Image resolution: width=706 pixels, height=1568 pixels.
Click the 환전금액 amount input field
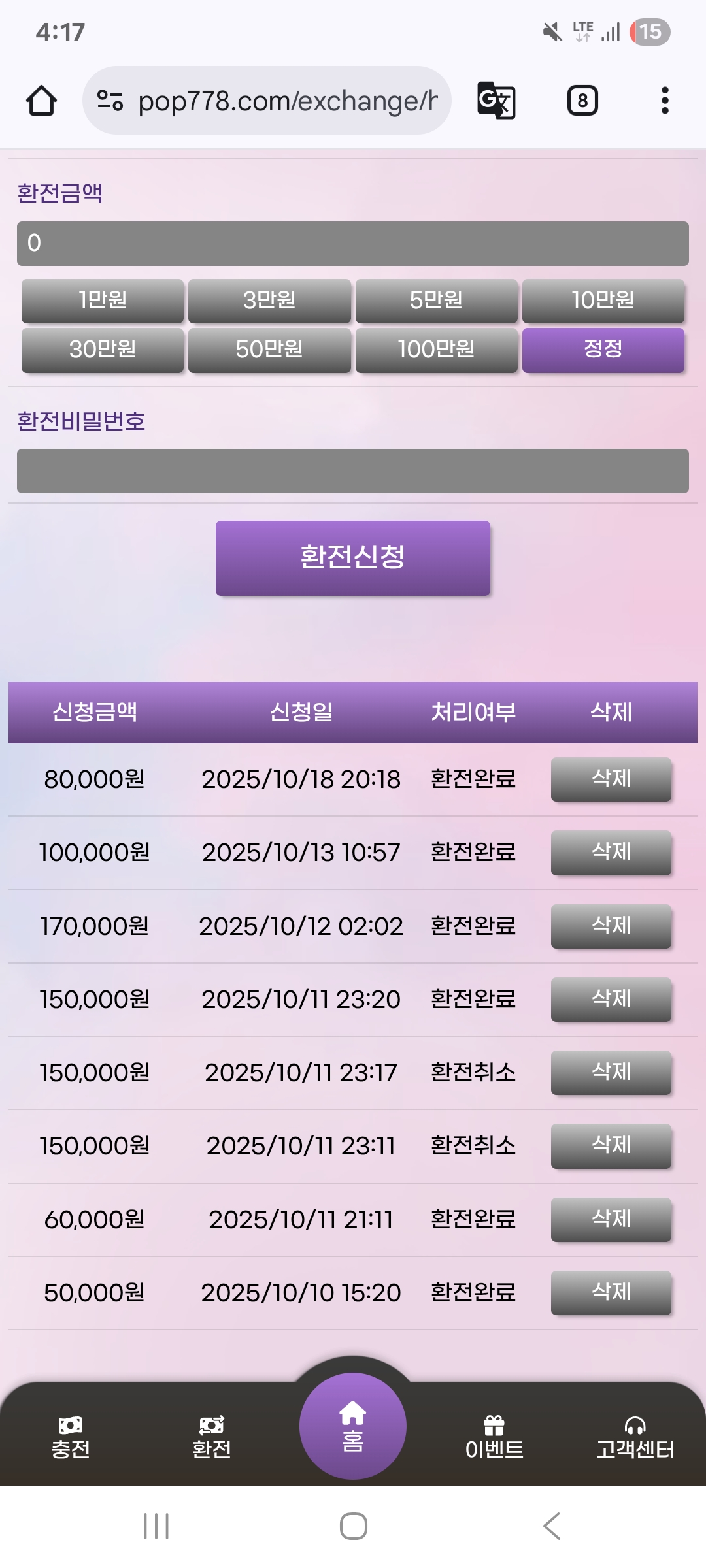[x=353, y=244]
